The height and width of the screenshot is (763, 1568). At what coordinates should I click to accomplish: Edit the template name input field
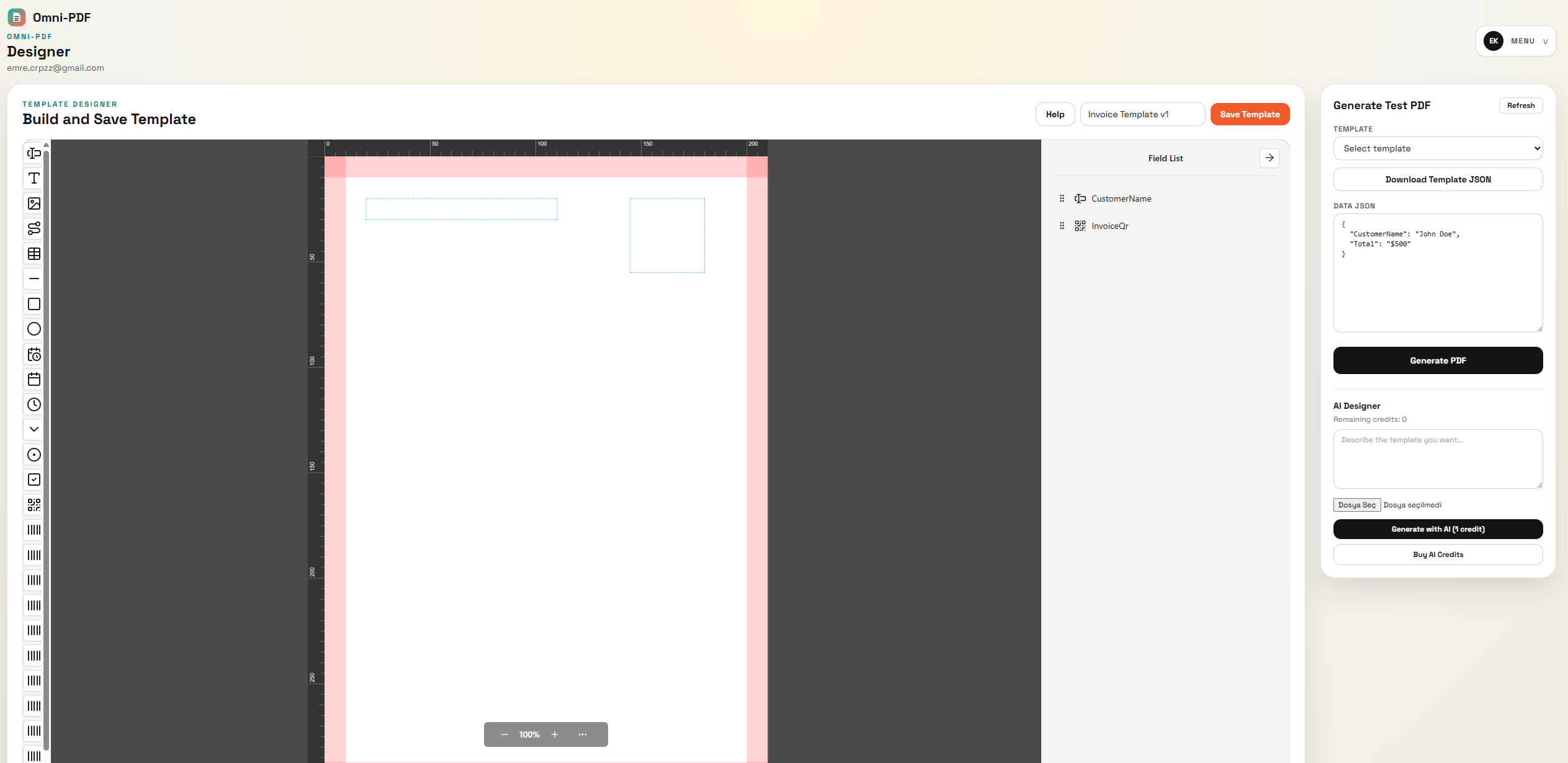click(x=1142, y=114)
